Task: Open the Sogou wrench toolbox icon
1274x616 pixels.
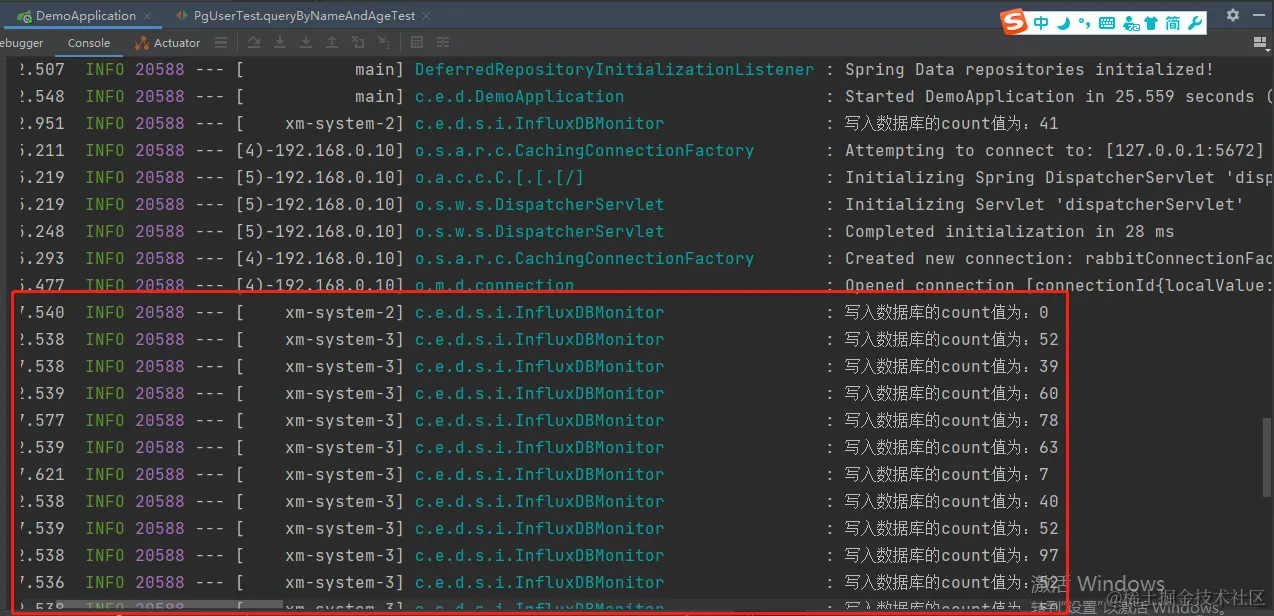Action: tap(1195, 23)
